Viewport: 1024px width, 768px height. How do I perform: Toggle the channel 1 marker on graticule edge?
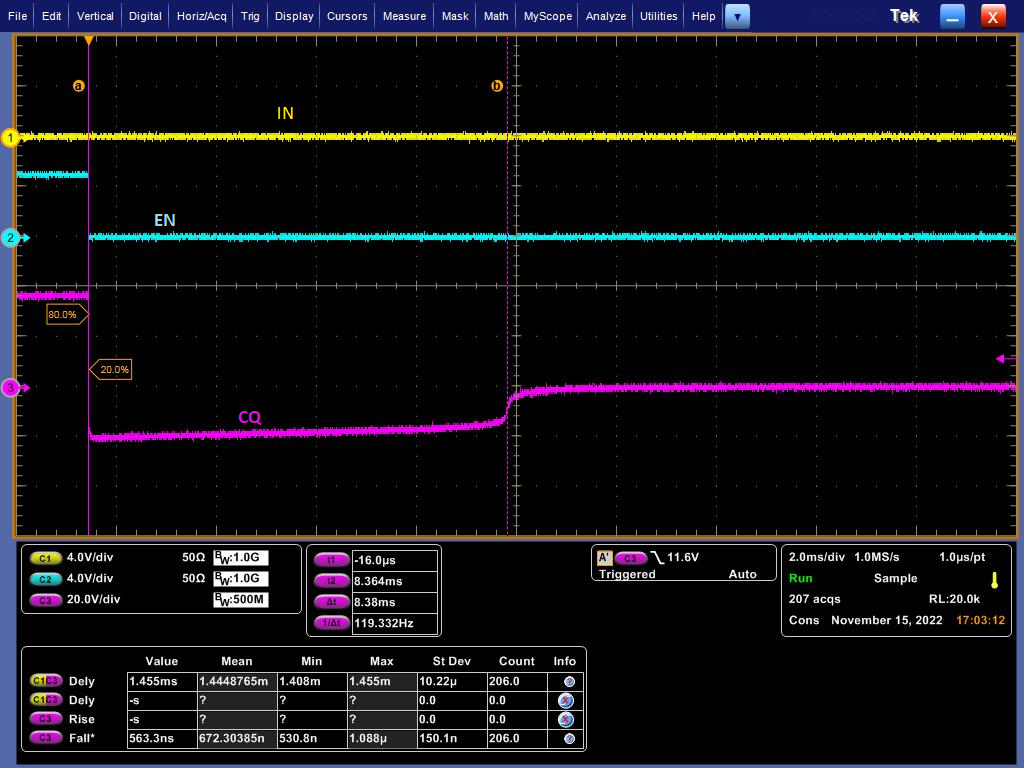(x=11, y=138)
